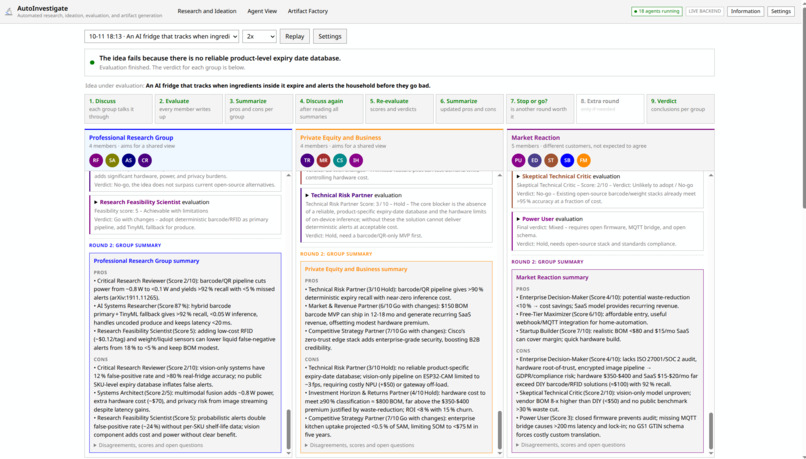
Task: Open Settings in the top header
Action: 780,11
